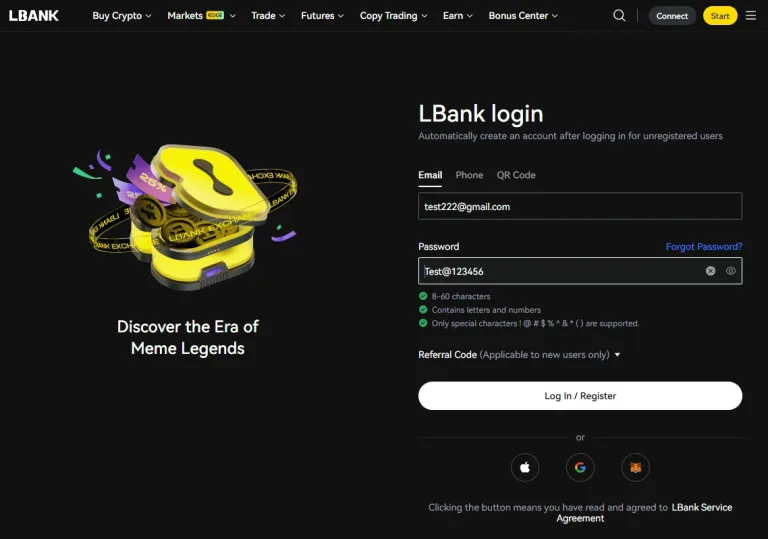Click the yellow Start button
This screenshot has height=539, width=768.
720,16
